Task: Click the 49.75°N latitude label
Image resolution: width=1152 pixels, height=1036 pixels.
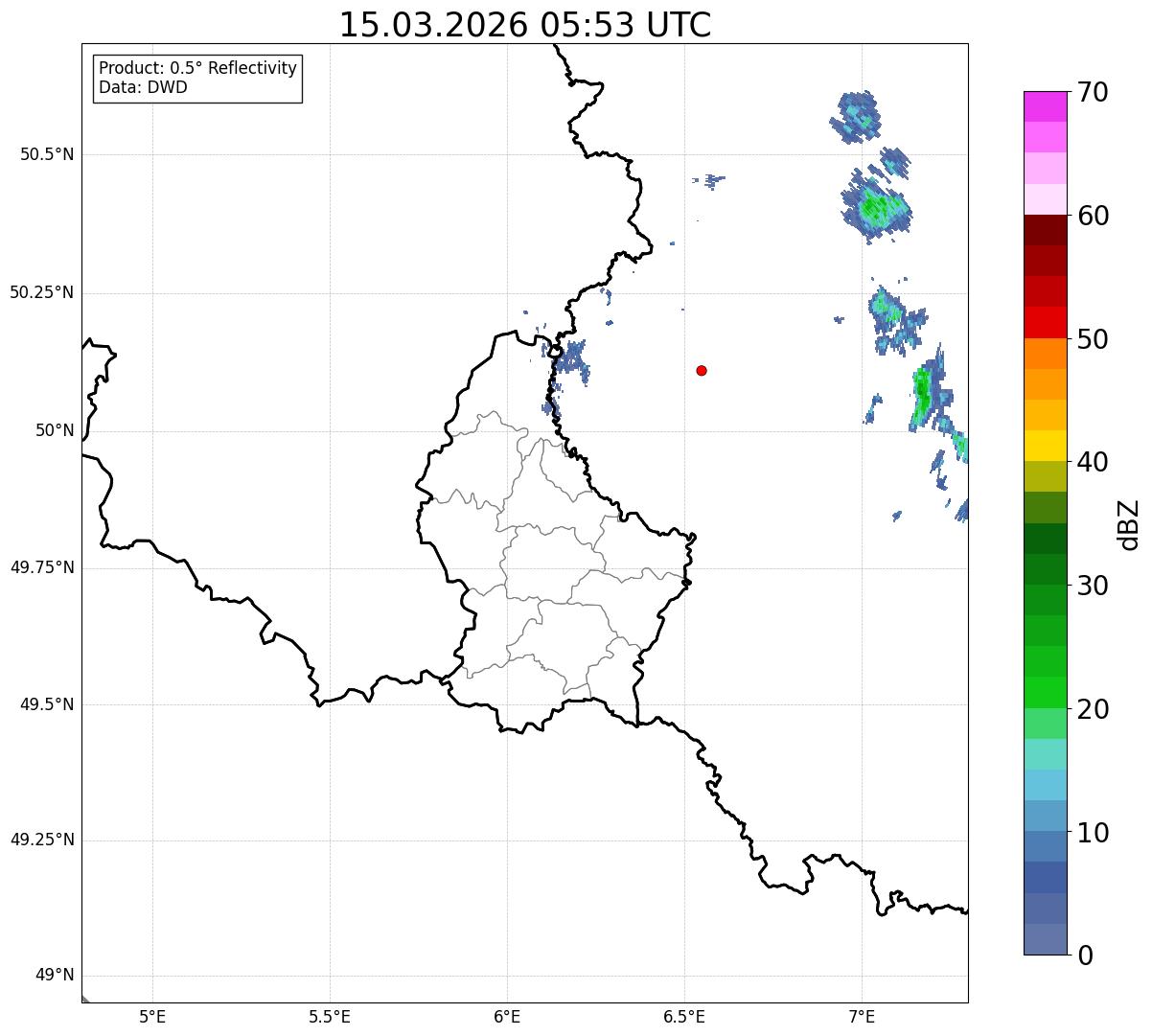Action: pyautogui.click(x=42, y=567)
